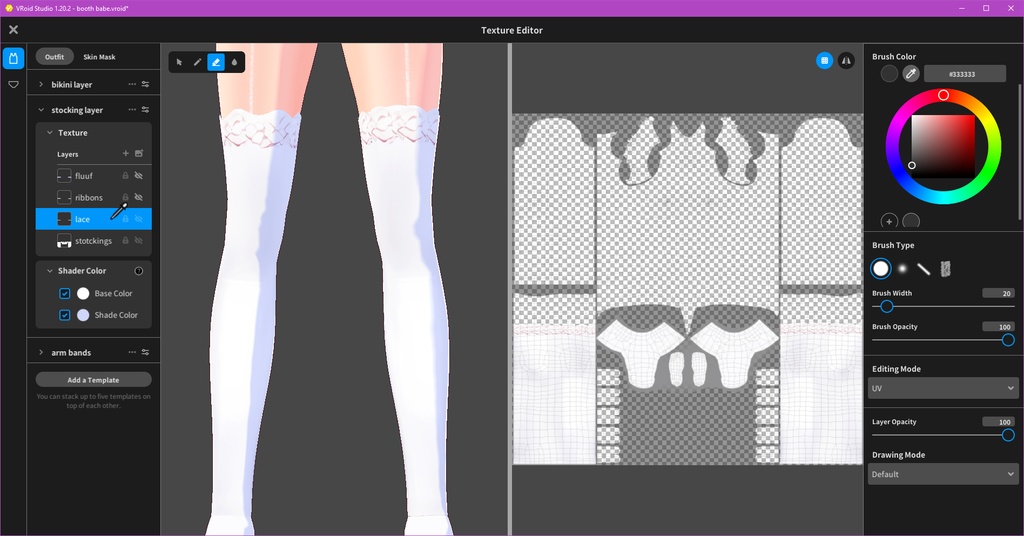Toggle visibility of lace layer
1024x536 pixels.
(x=138, y=219)
